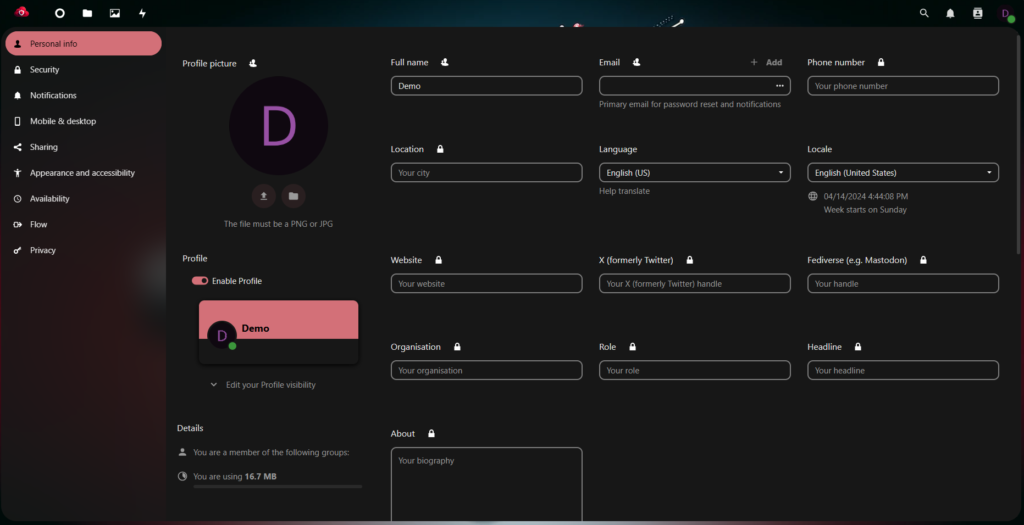Go to Availability settings
Image resolution: width=1024 pixels, height=525 pixels.
(x=84, y=199)
